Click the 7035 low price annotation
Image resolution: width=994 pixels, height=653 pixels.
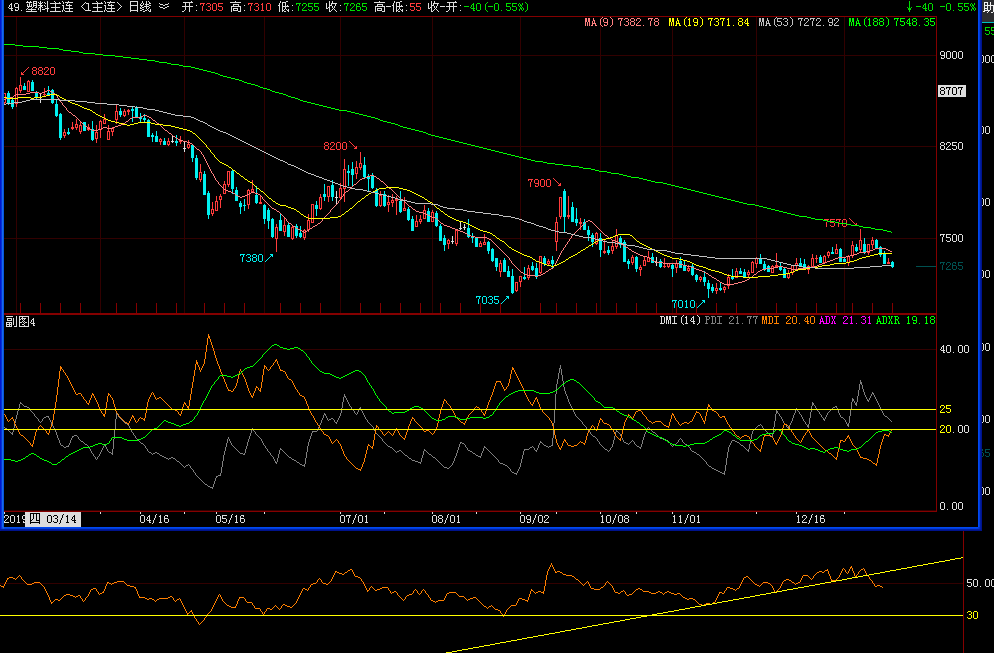(x=487, y=300)
